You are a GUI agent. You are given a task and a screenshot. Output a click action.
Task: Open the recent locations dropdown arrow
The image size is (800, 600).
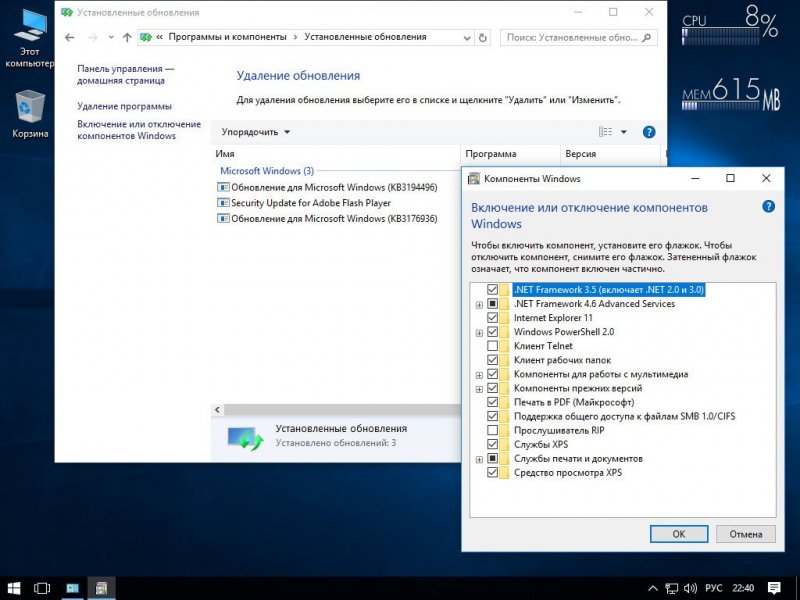(111, 37)
